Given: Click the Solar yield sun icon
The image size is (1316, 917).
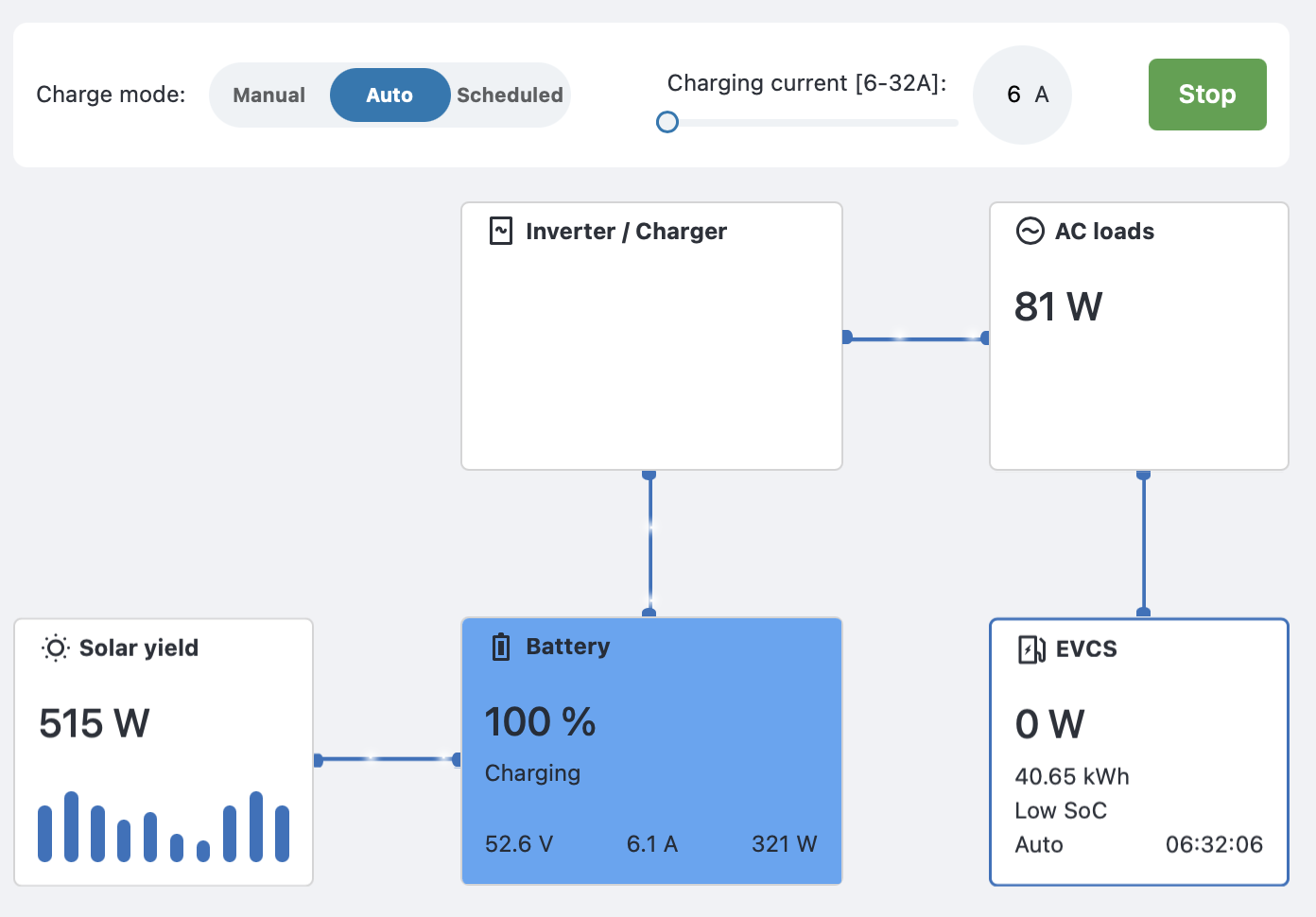Looking at the screenshot, I should point(56,648).
